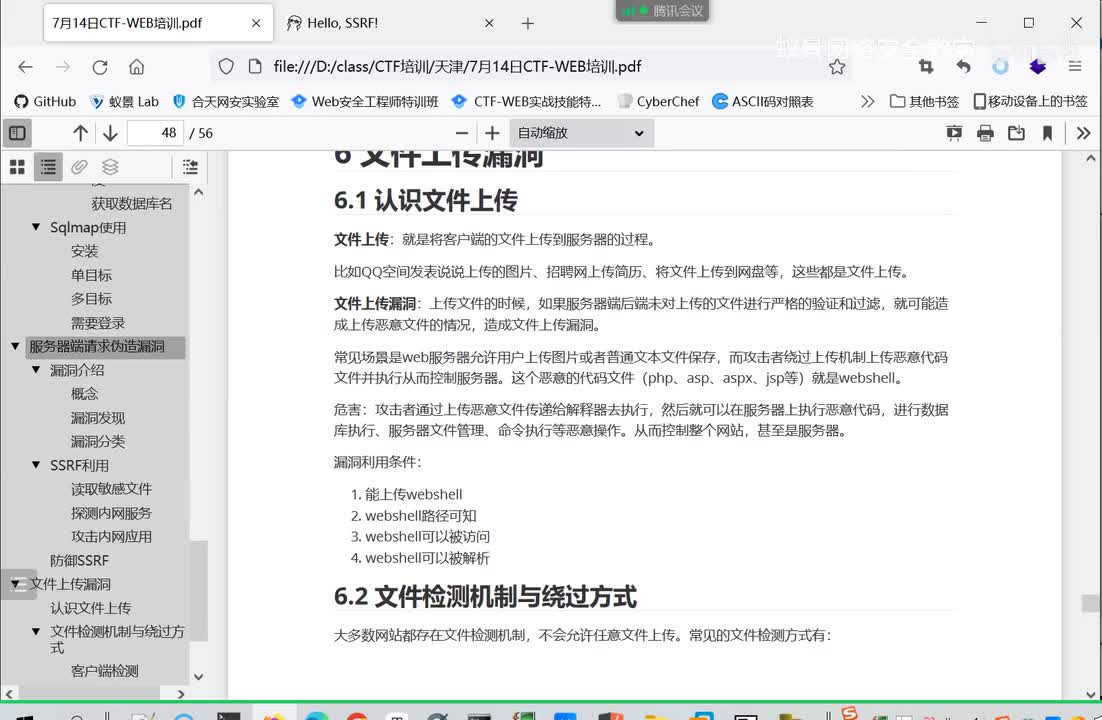Click the screenshot crop toolbar icon
The height and width of the screenshot is (720, 1102).
point(926,67)
